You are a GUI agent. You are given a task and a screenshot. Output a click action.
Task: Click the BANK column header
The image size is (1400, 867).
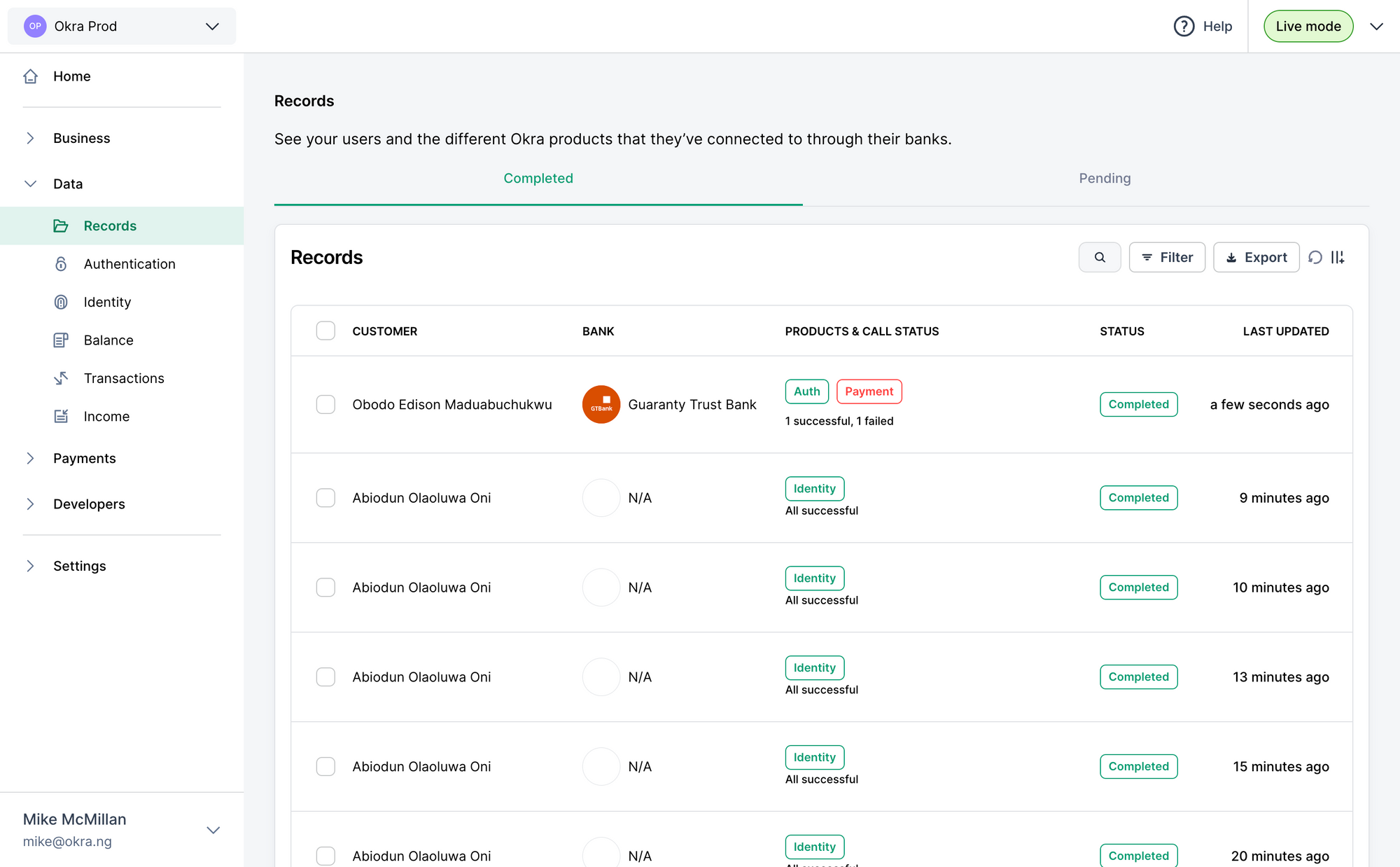click(598, 331)
